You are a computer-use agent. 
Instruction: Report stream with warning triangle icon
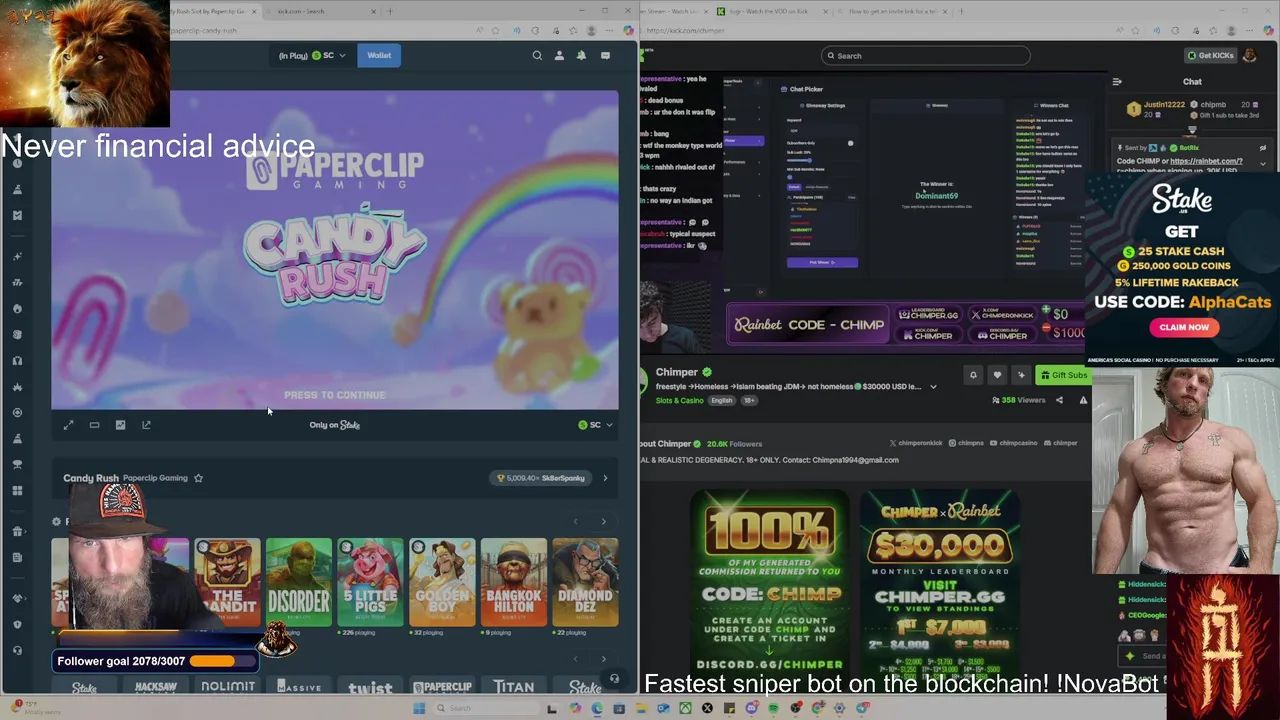[x=1083, y=400]
